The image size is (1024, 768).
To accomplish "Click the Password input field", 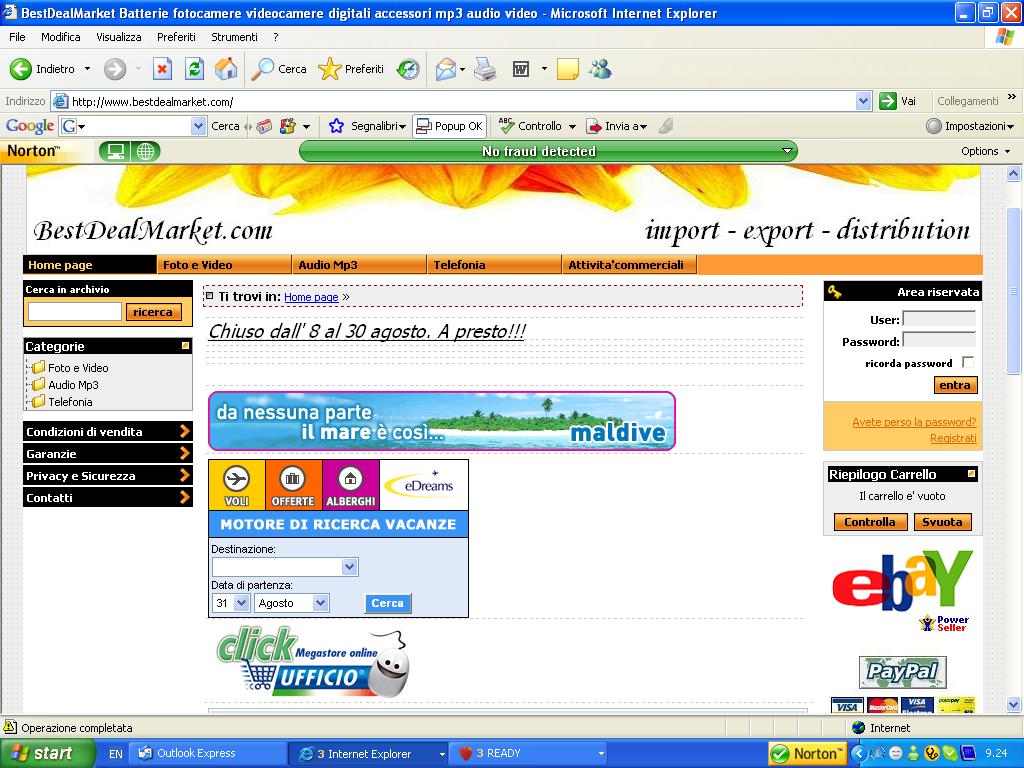I will point(938,341).
